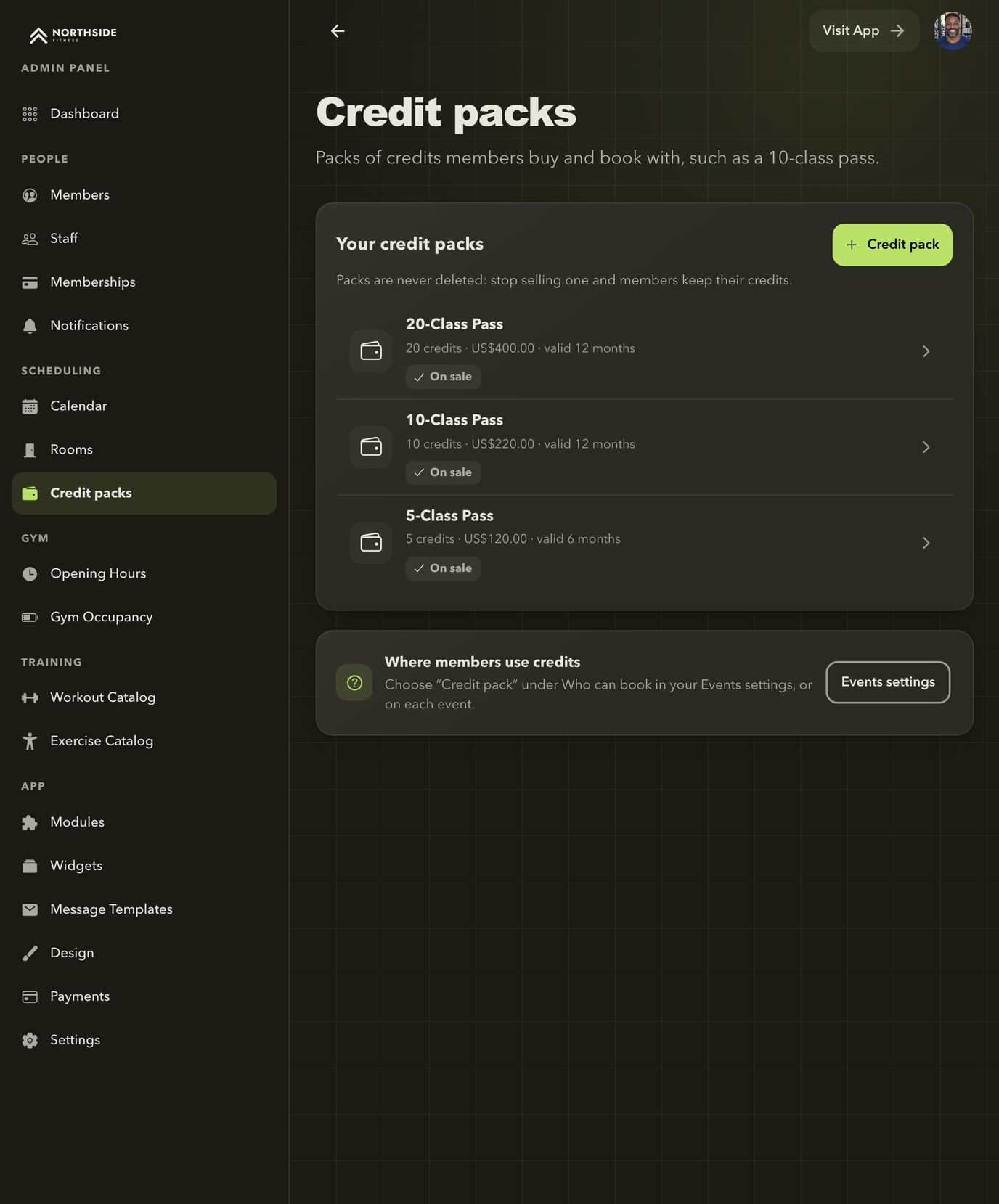
Task: Click the Design paintbrush icon
Action: pyautogui.click(x=30, y=953)
